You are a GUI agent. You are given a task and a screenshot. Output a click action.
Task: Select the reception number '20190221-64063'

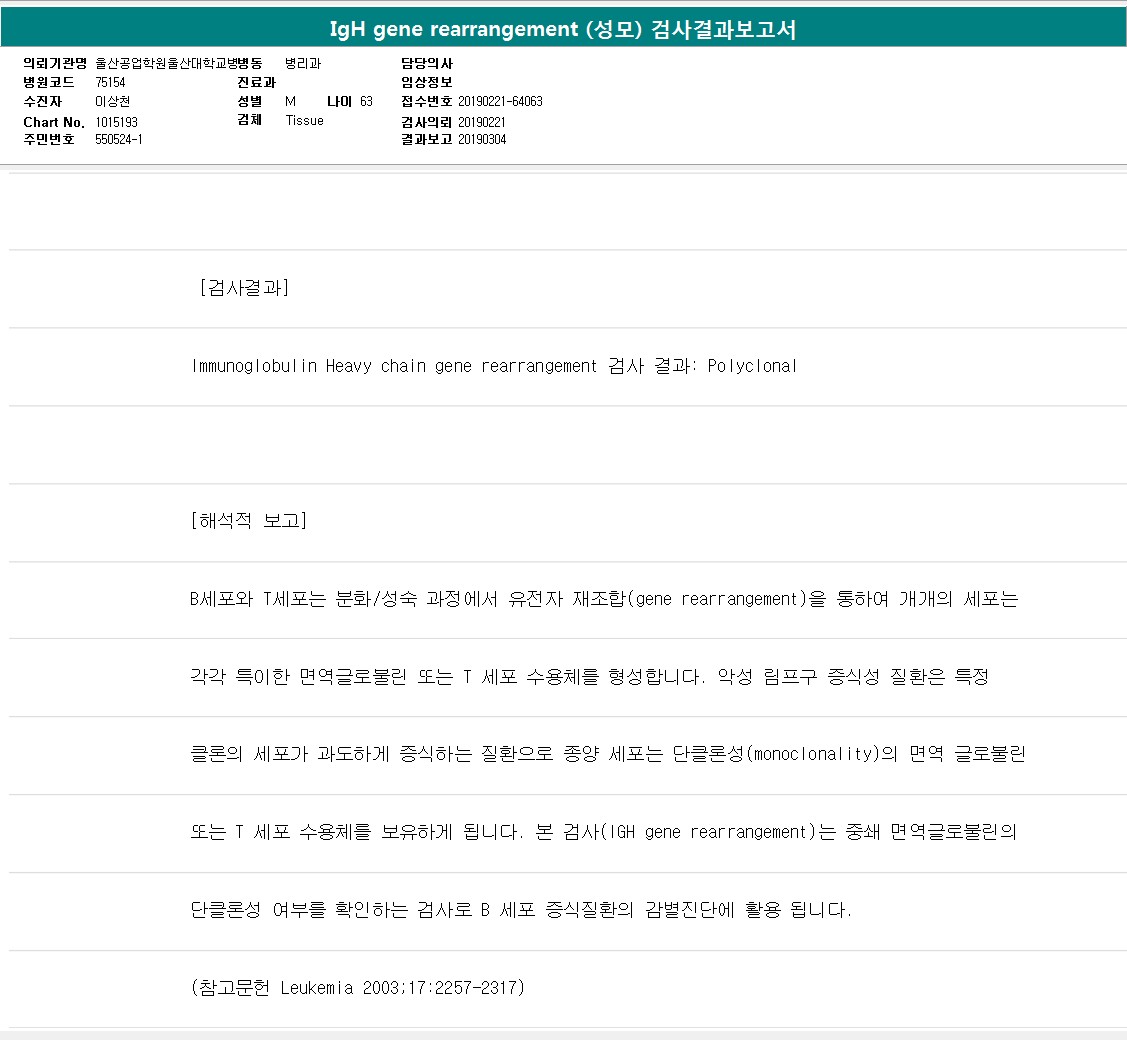(500, 101)
